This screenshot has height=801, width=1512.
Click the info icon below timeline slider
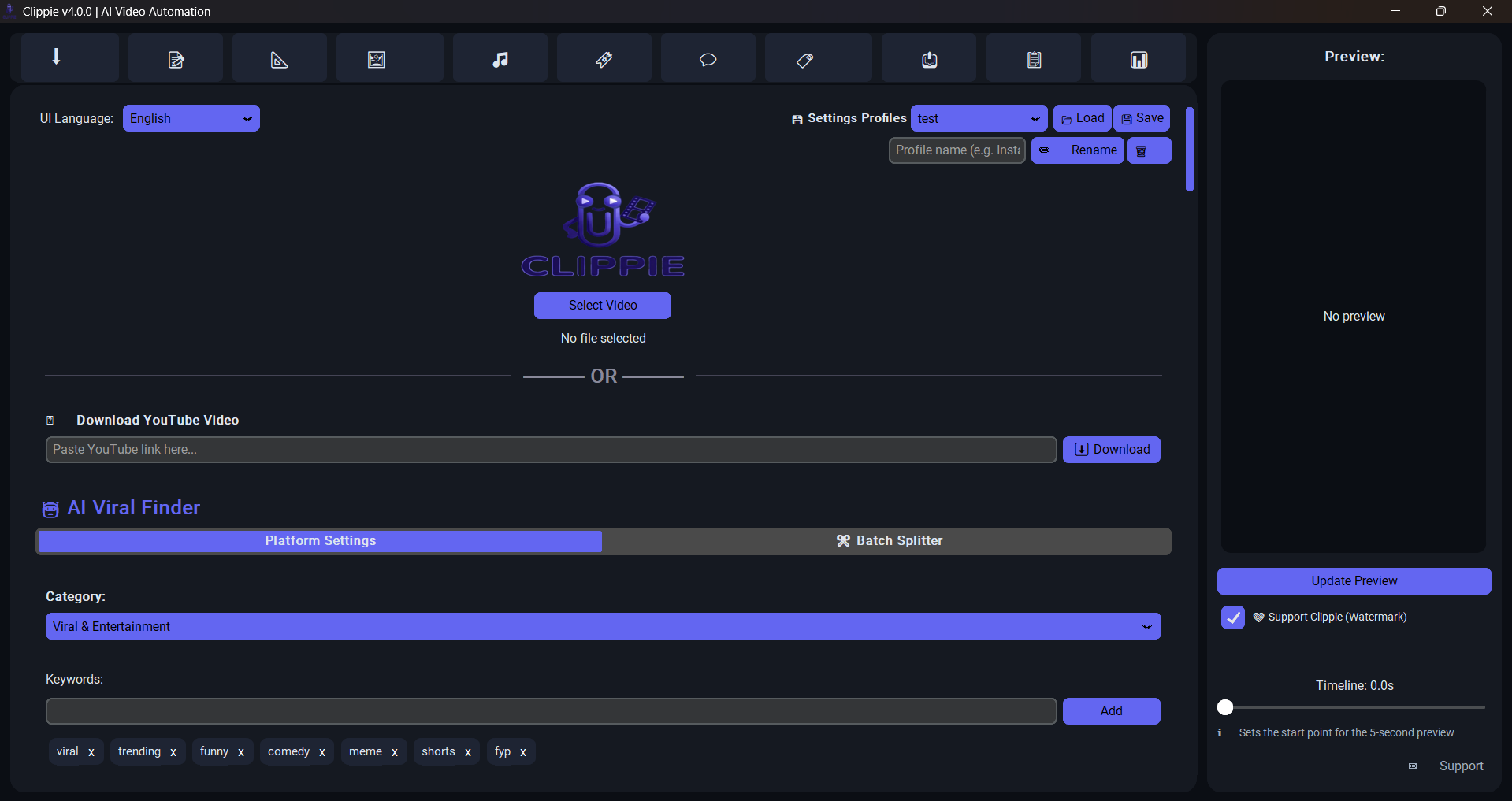coord(1220,733)
